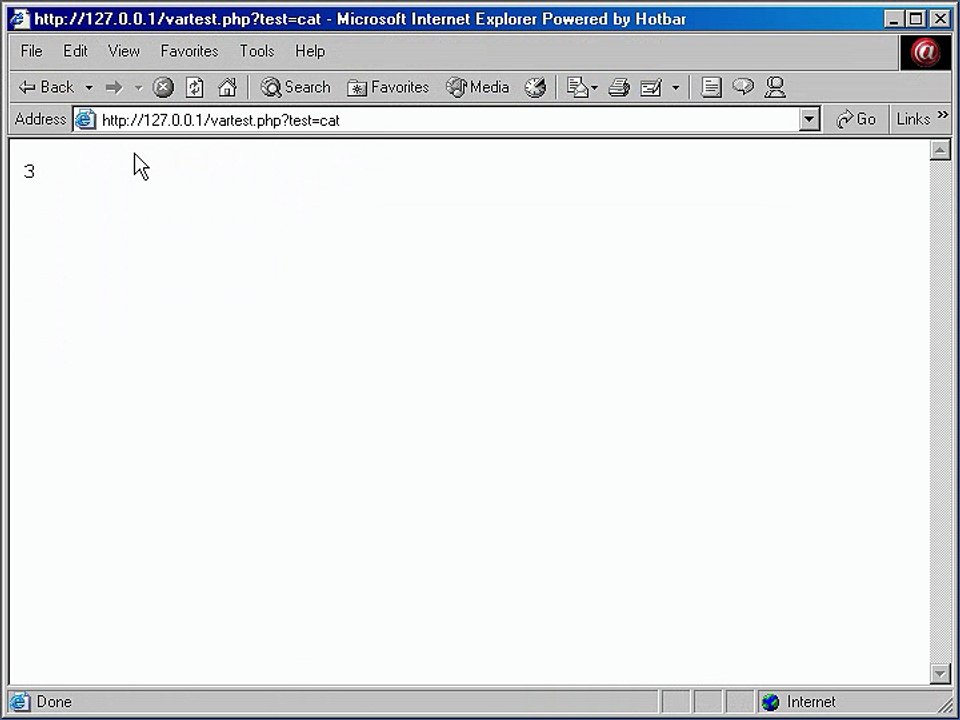Image resolution: width=960 pixels, height=720 pixels.
Task: Open the Forward history dropdown arrow
Action: 138,88
